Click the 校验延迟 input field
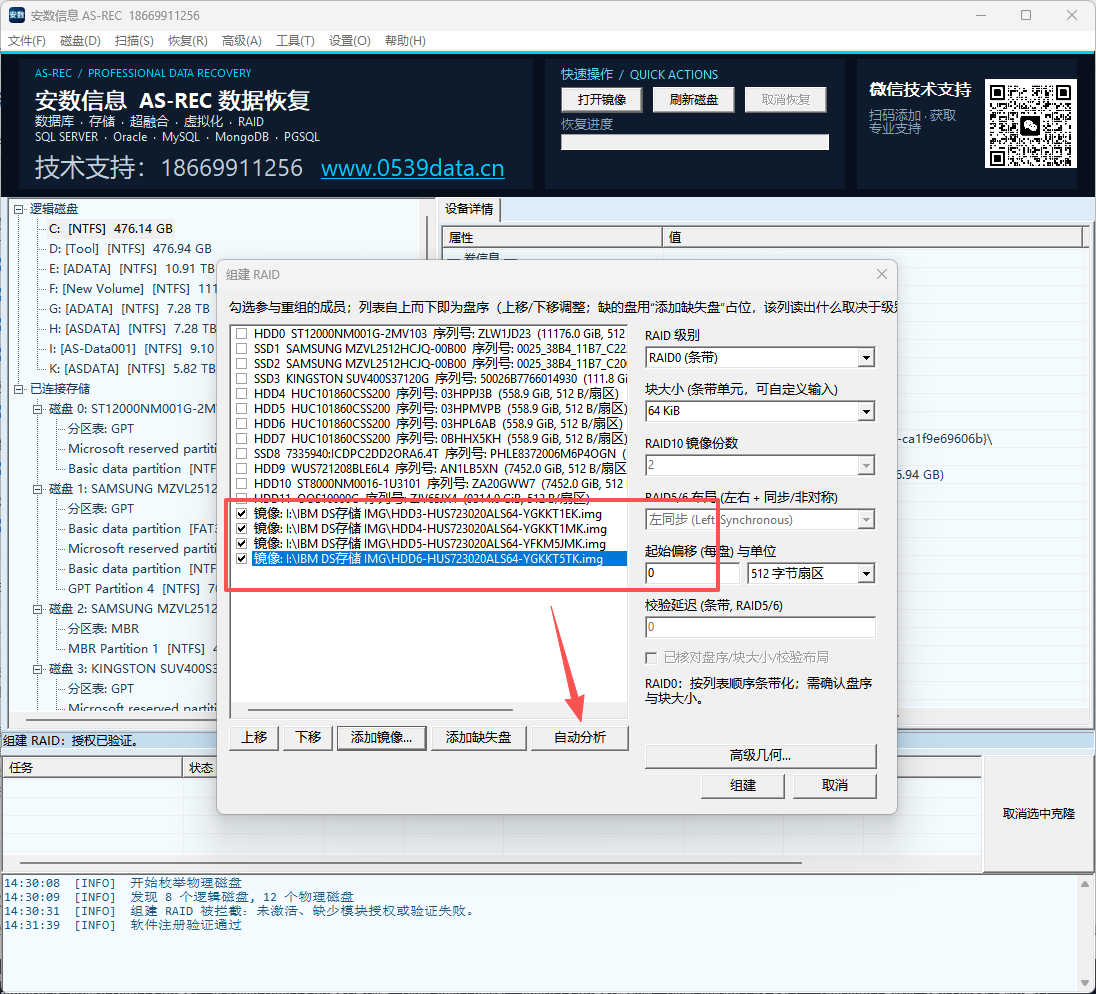The width and height of the screenshot is (1096, 994). click(760, 627)
